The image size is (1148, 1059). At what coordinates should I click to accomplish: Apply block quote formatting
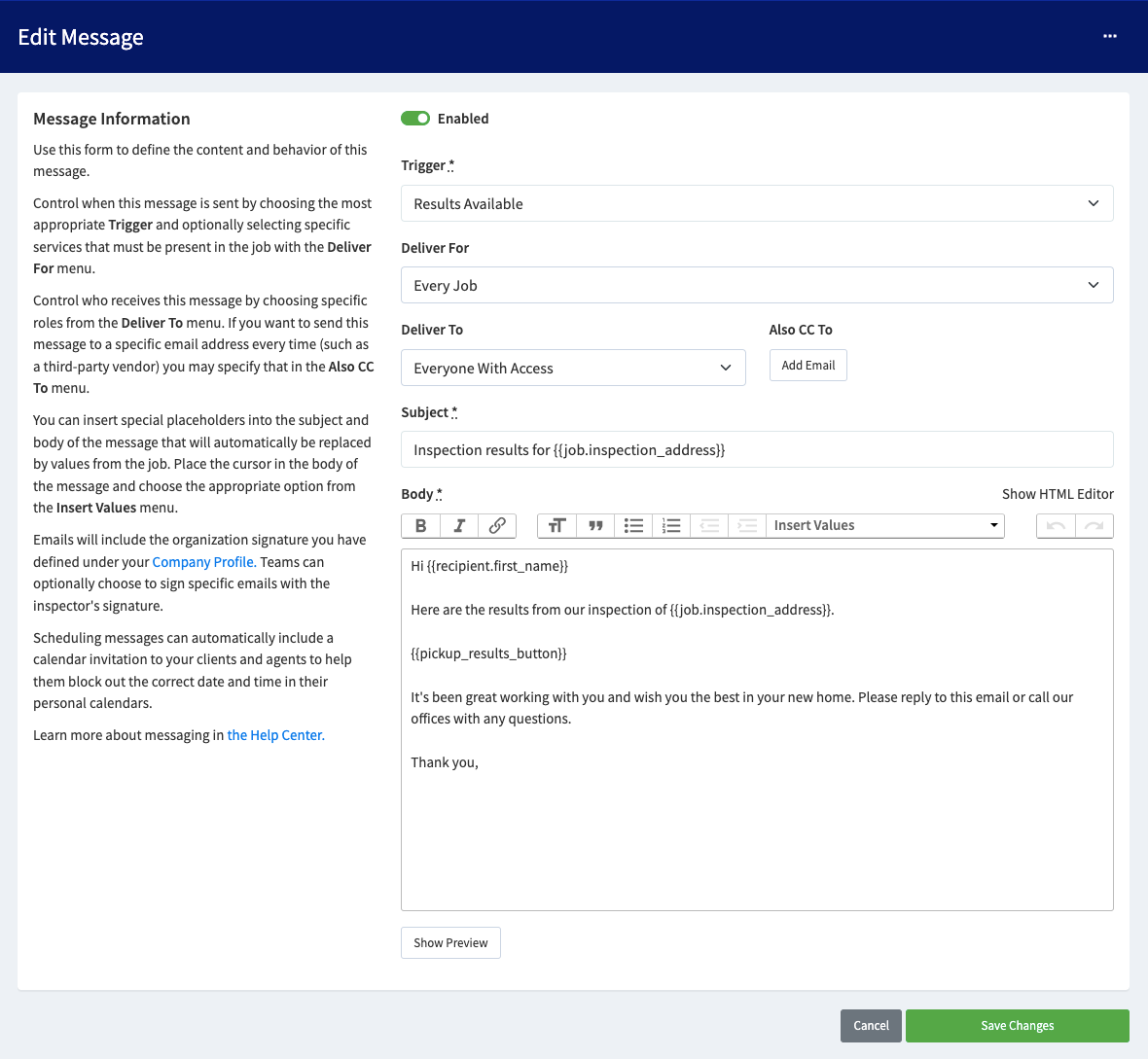pos(595,526)
